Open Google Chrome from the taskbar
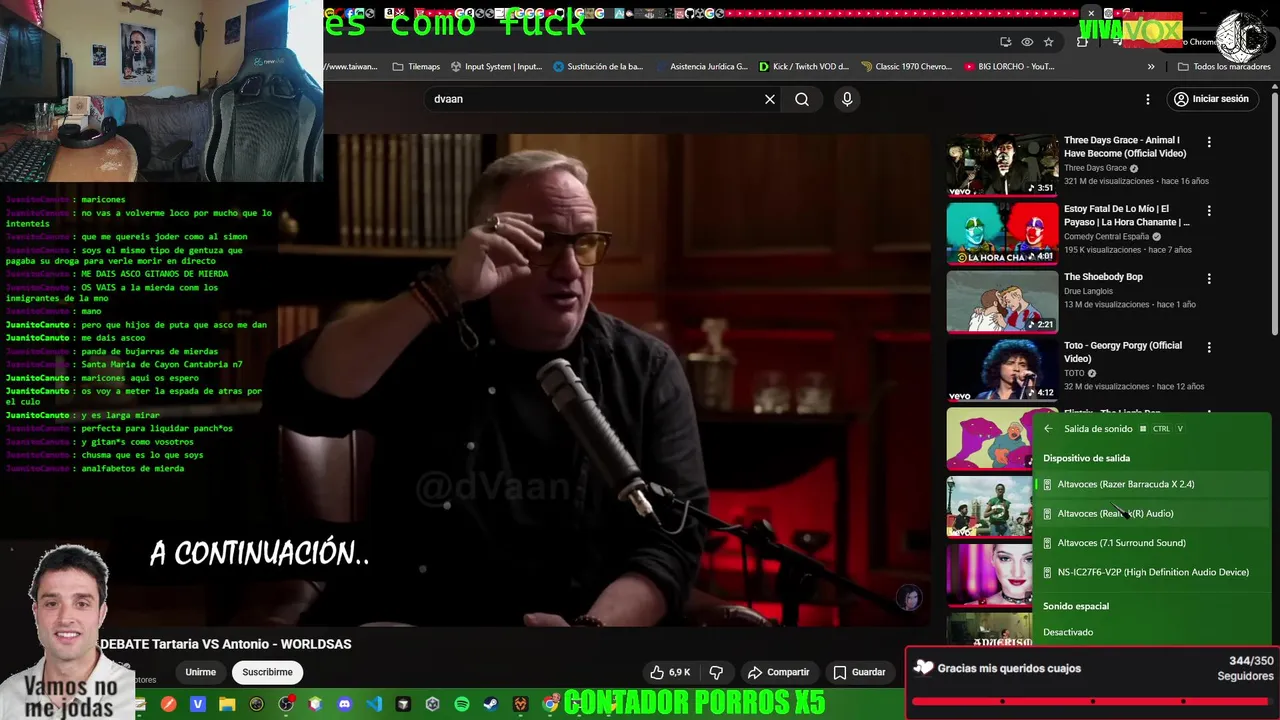 [550, 704]
